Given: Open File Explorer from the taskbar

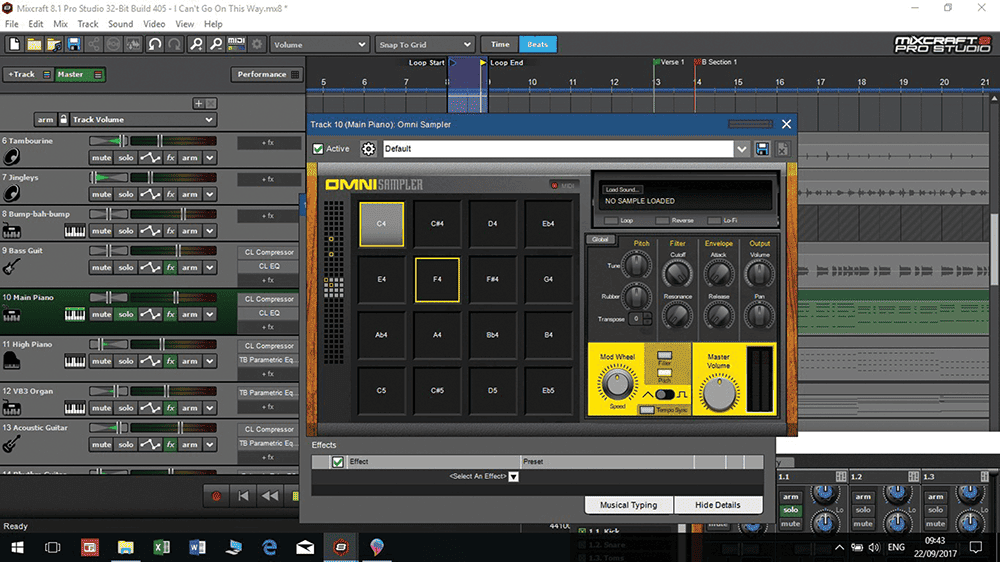Looking at the screenshot, I should click(126, 547).
